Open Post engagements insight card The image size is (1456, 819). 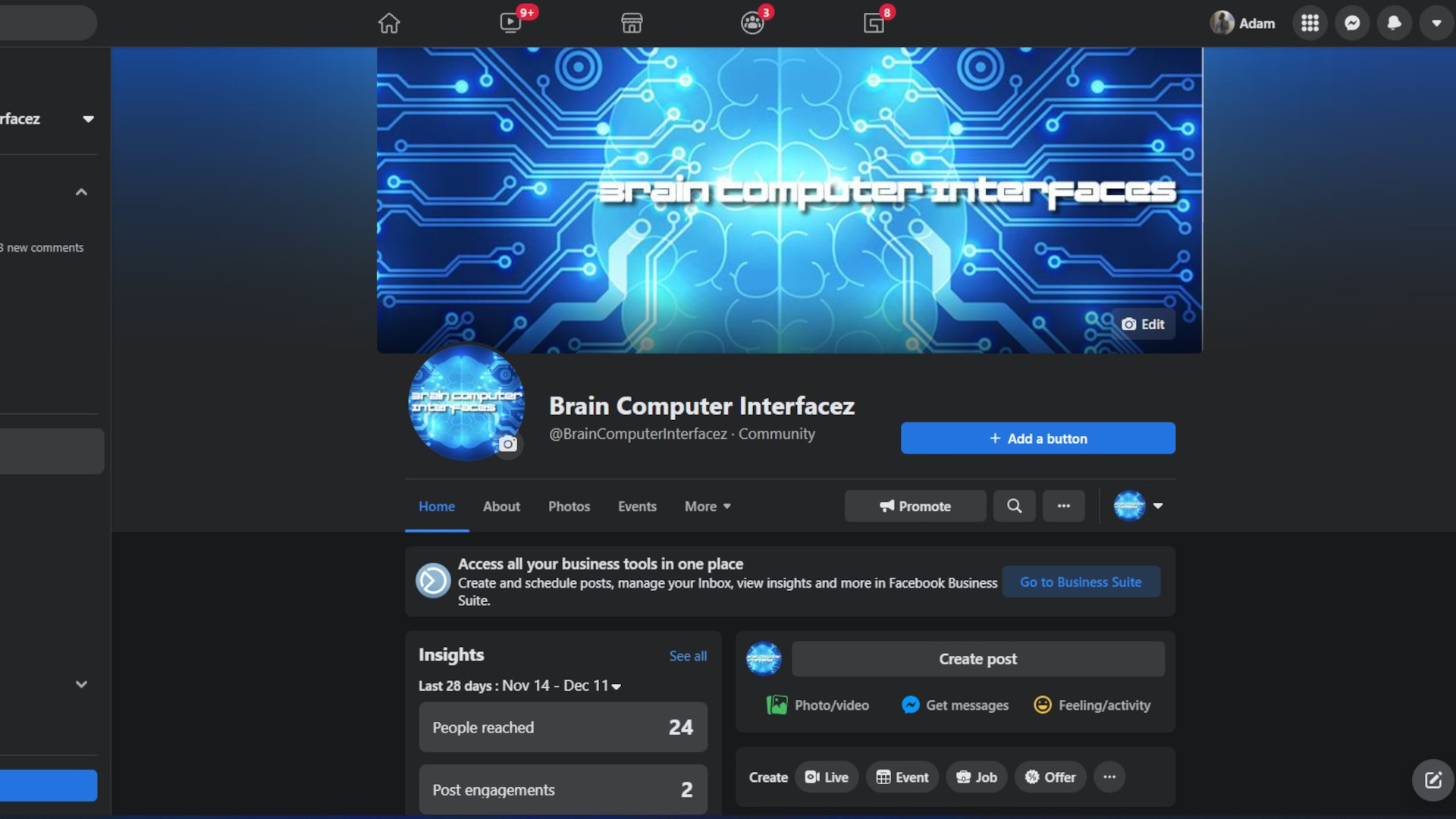tap(563, 789)
